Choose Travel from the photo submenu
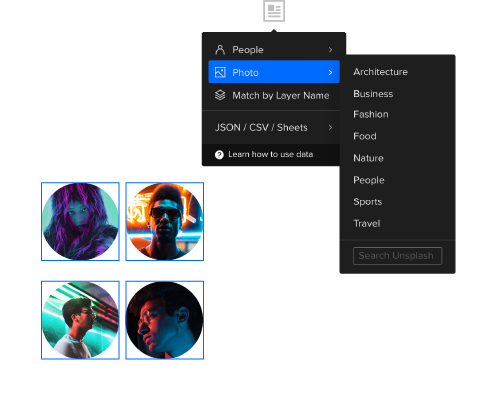 [x=367, y=223]
